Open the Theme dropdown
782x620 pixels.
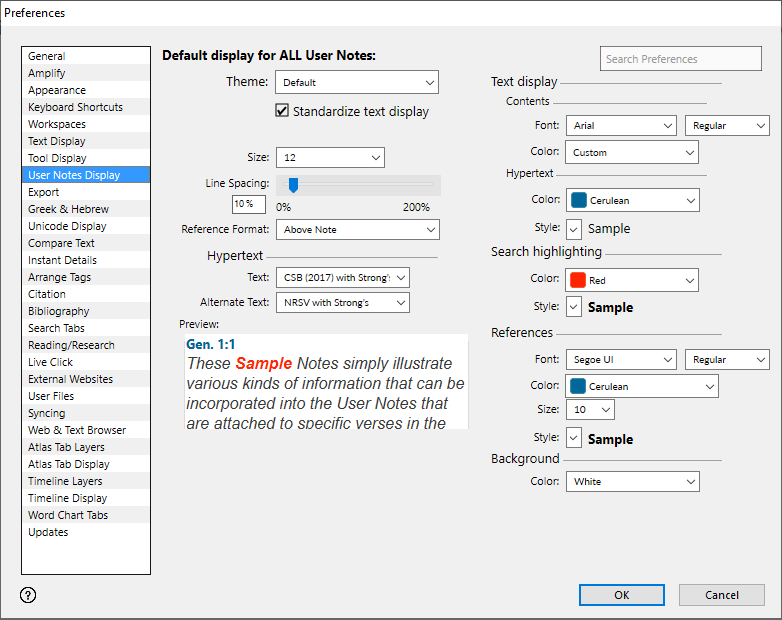click(x=357, y=82)
